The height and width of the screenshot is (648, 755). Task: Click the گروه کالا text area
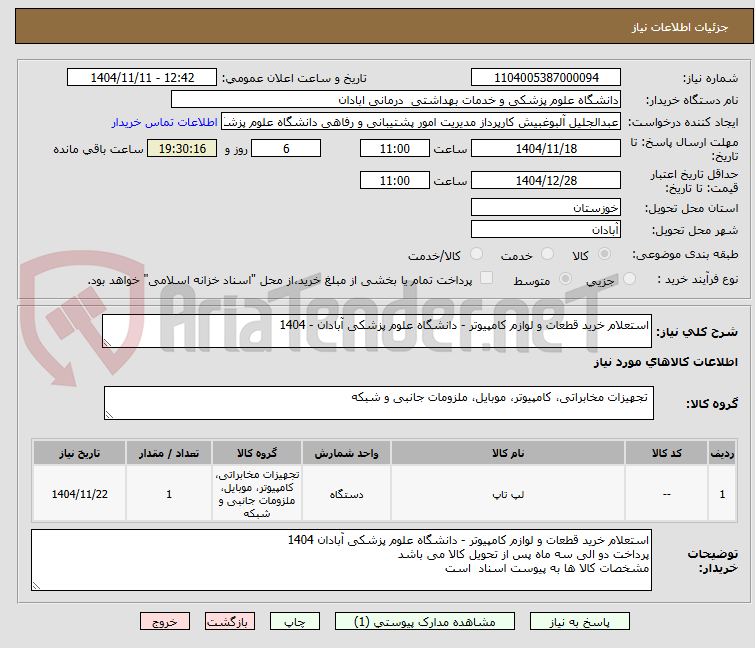pos(378,403)
